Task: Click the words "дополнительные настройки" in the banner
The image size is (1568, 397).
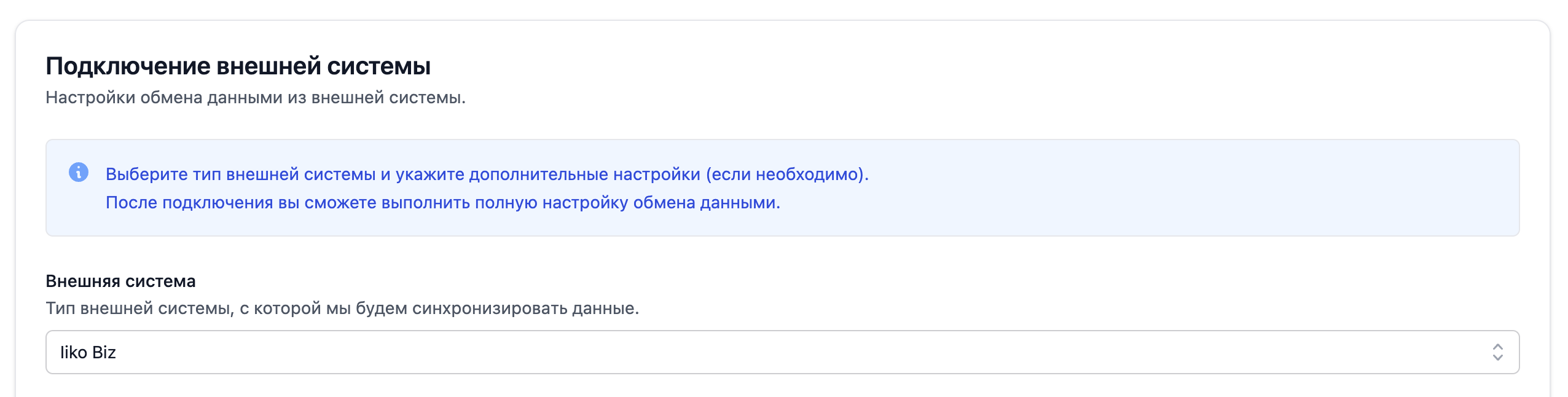Action: tap(584, 175)
